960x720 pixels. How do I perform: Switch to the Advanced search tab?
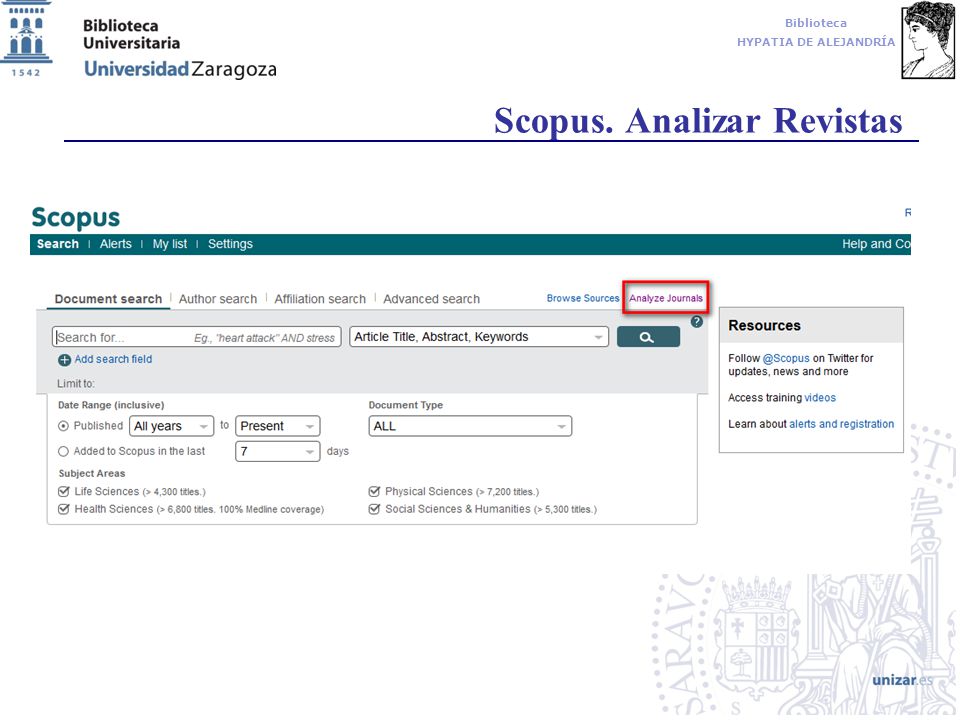pyautogui.click(x=432, y=299)
